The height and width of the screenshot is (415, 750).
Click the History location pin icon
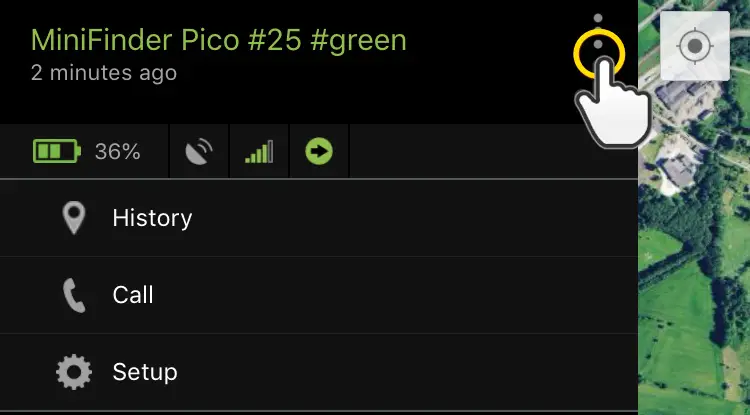point(73,218)
